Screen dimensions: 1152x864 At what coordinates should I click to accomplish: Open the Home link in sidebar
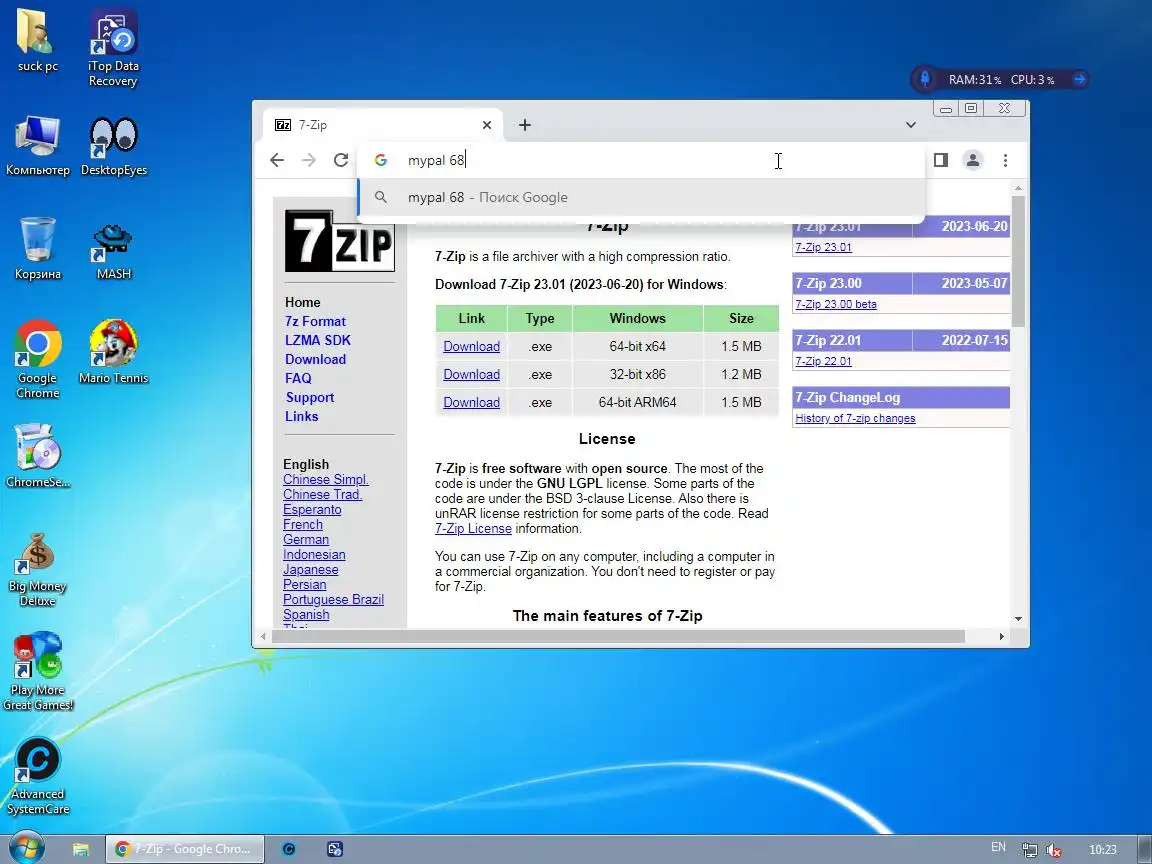[303, 302]
